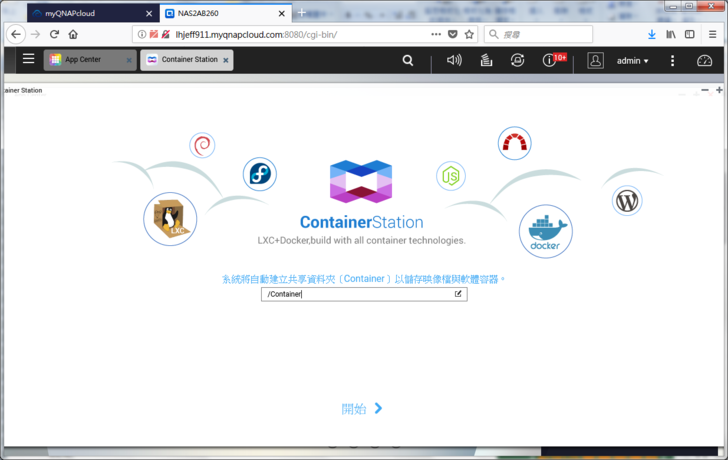Open the Firefox page actions ellipsis
The height and width of the screenshot is (460, 728).
(436, 34)
